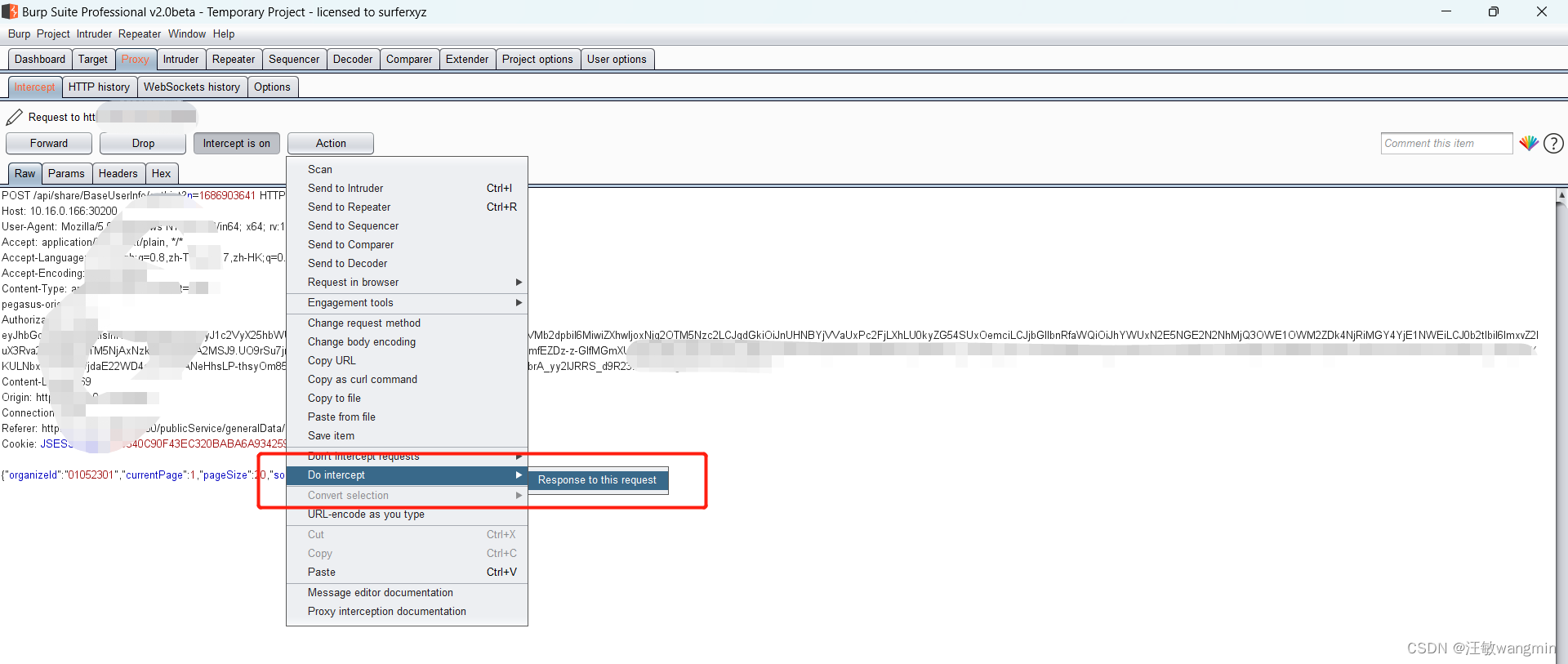Select Change body encoding

click(407, 341)
